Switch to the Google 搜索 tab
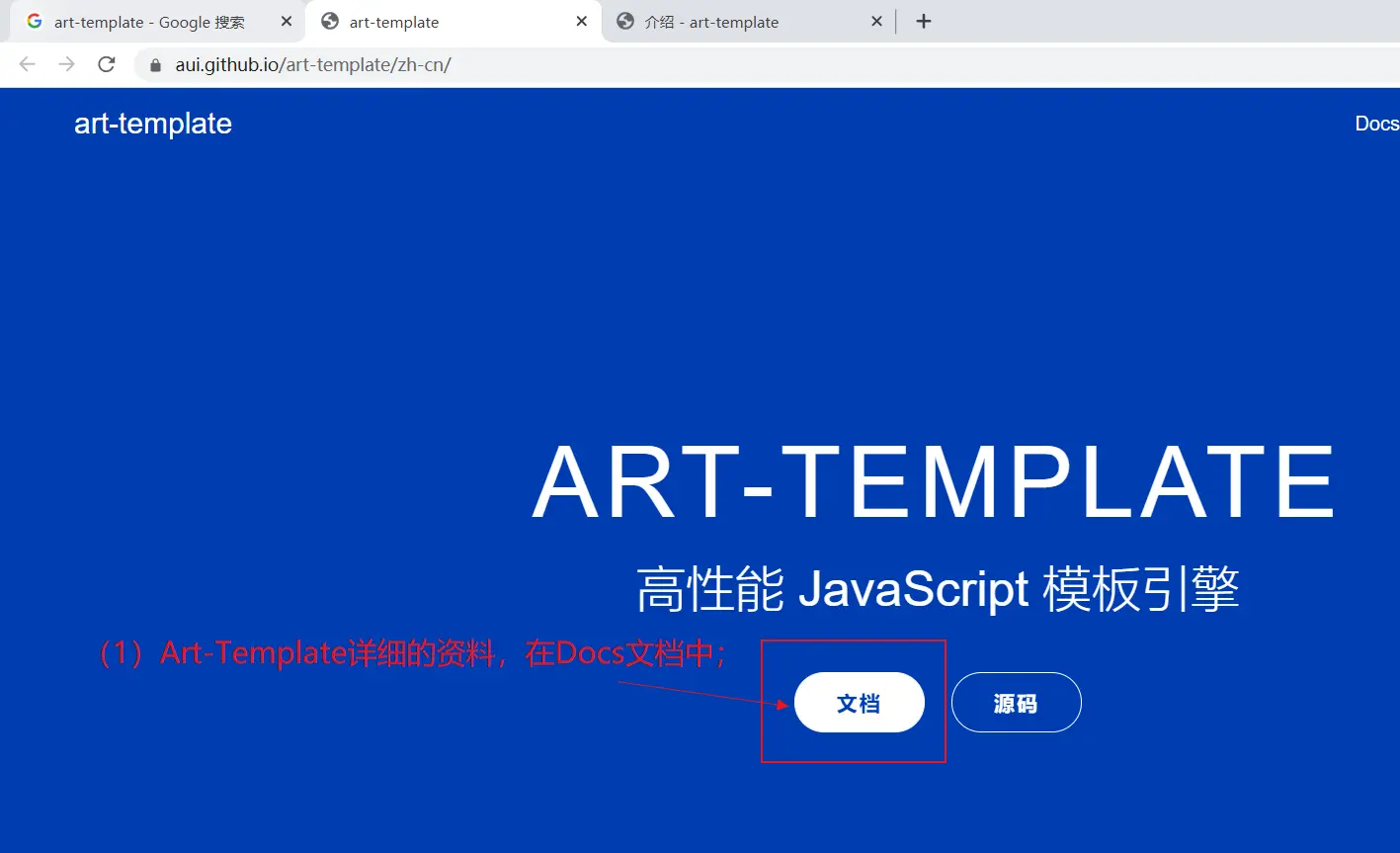This screenshot has height=853, width=1400. [x=158, y=22]
